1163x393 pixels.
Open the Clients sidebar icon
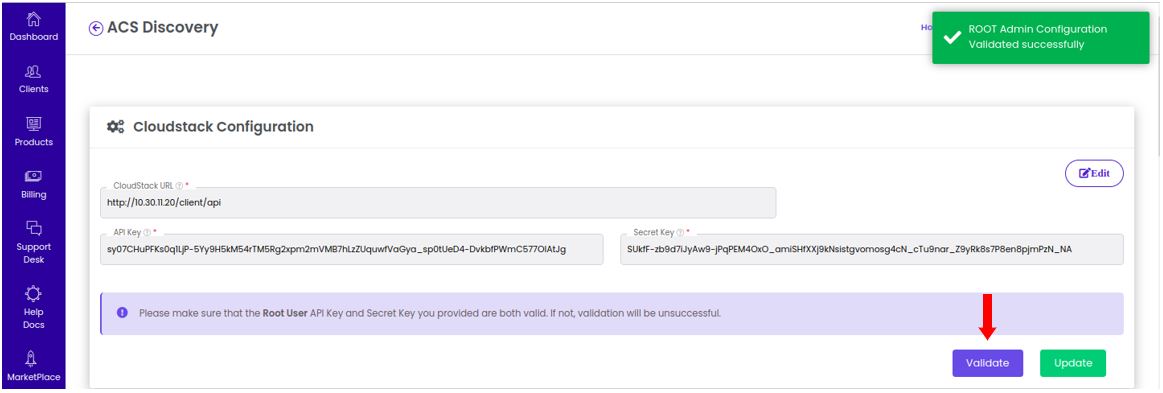[33, 72]
